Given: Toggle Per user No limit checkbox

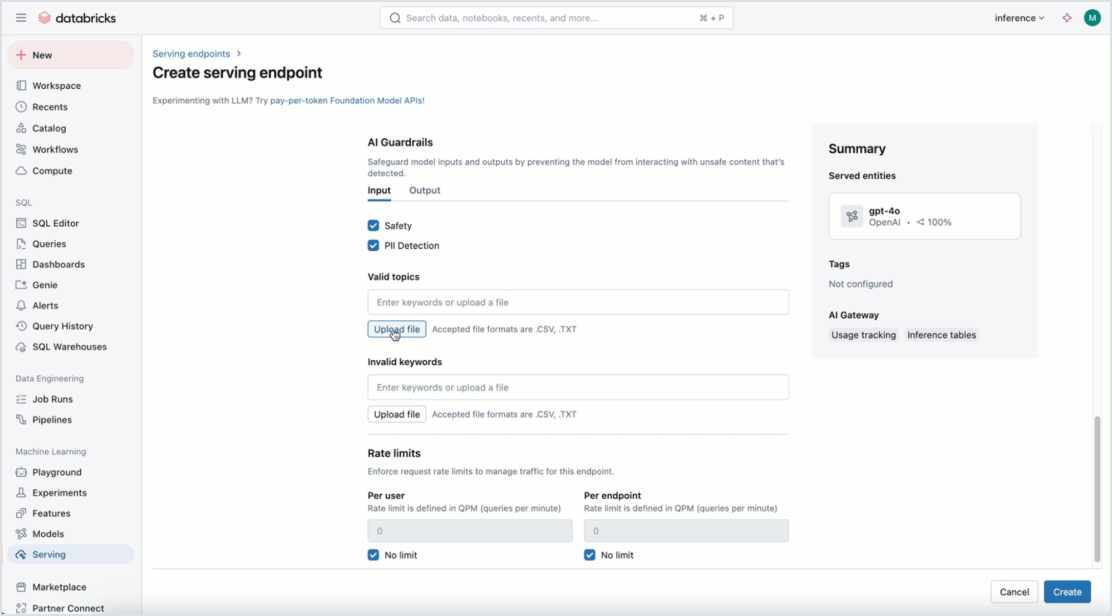Looking at the screenshot, I should [373, 555].
